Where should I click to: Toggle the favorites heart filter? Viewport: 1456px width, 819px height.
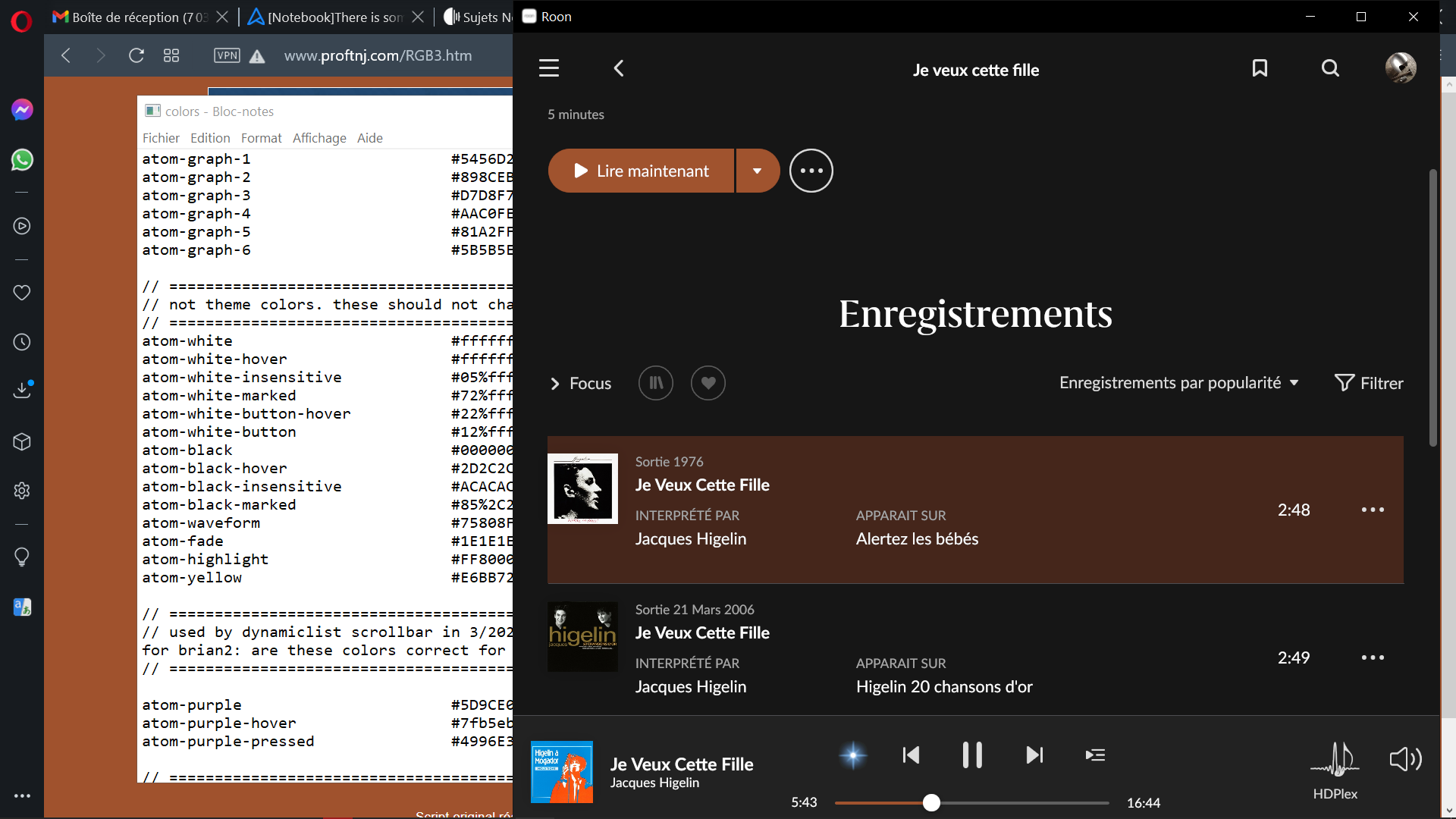tap(708, 383)
